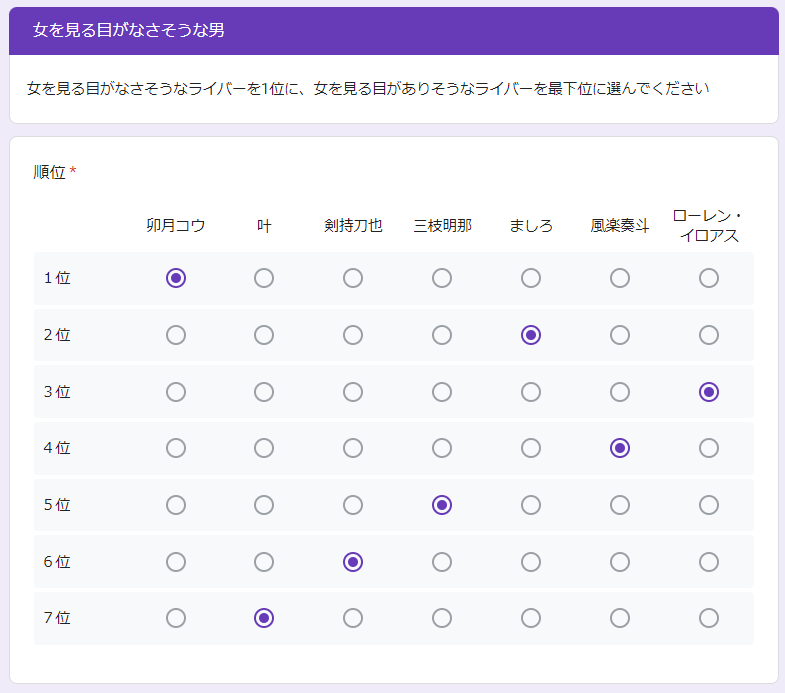Pick 風楽奏斗 as 3位
Image resolution: width=785 pixels, height=693 pixels.
point(620,392)
